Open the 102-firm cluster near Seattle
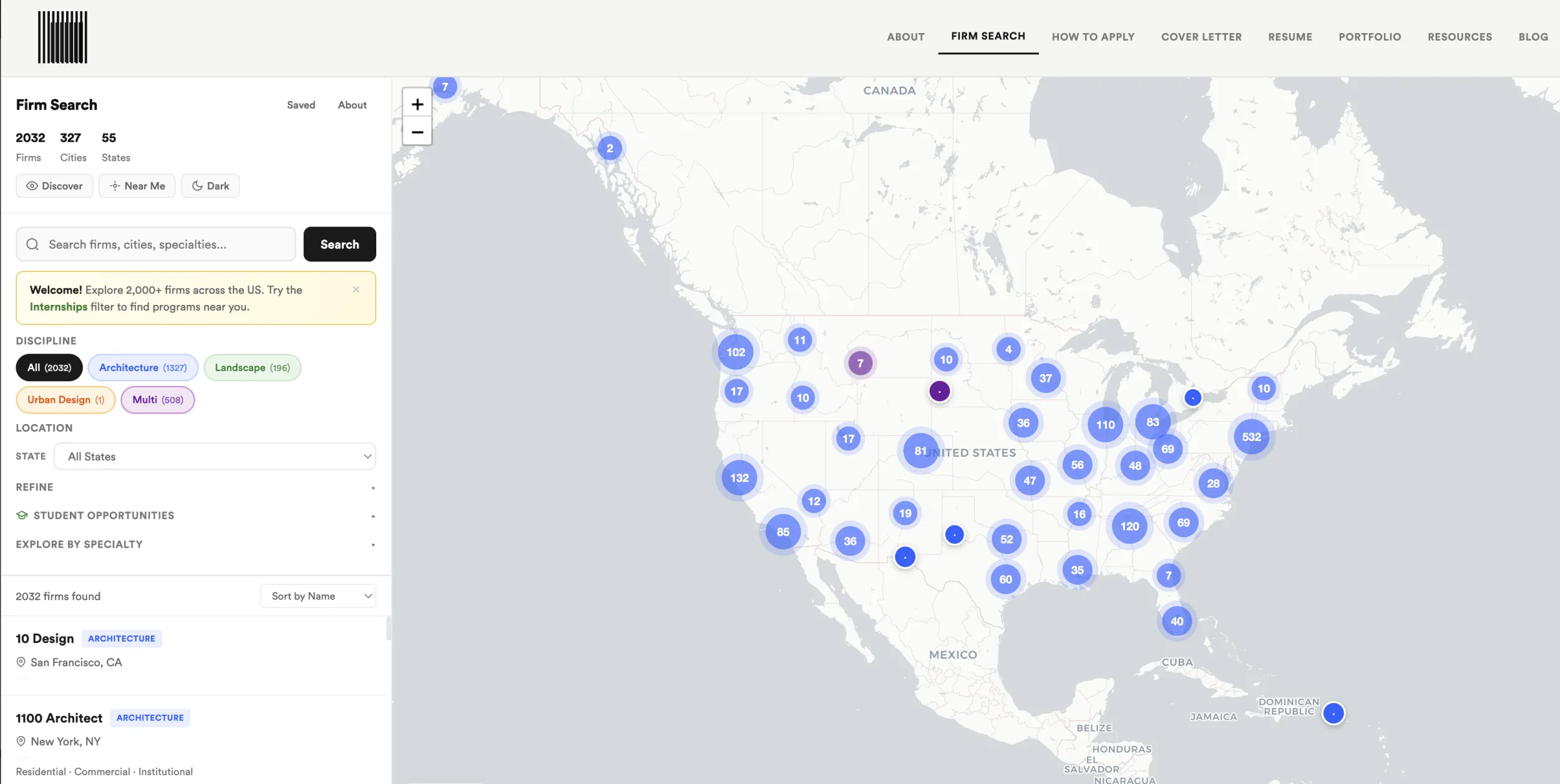The width and height of the screenshot is (1560, 784). [736, 352]
